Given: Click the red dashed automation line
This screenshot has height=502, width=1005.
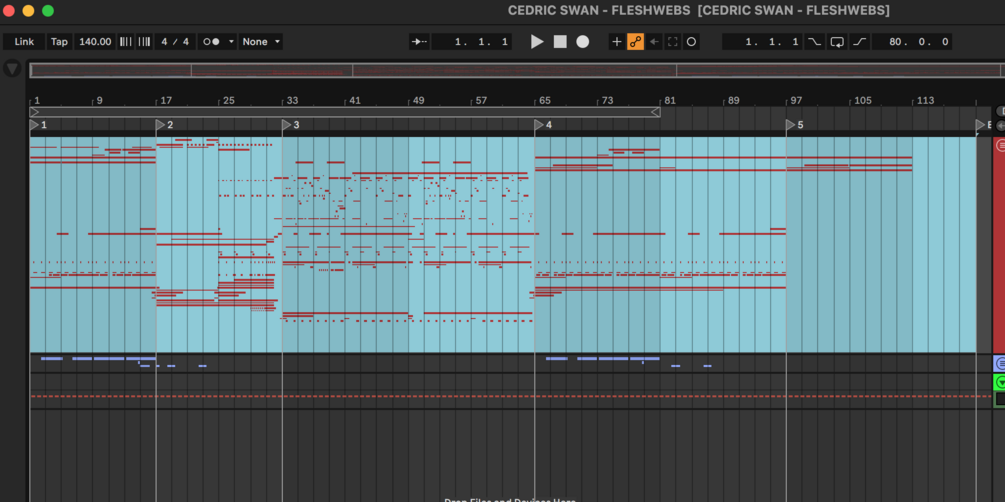Looking at the screenshot, I should (510, 396).
